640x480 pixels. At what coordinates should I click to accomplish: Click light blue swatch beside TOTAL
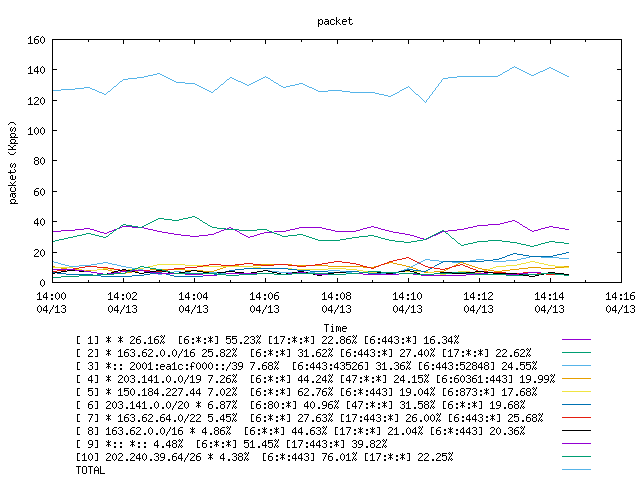coord(576,470)
